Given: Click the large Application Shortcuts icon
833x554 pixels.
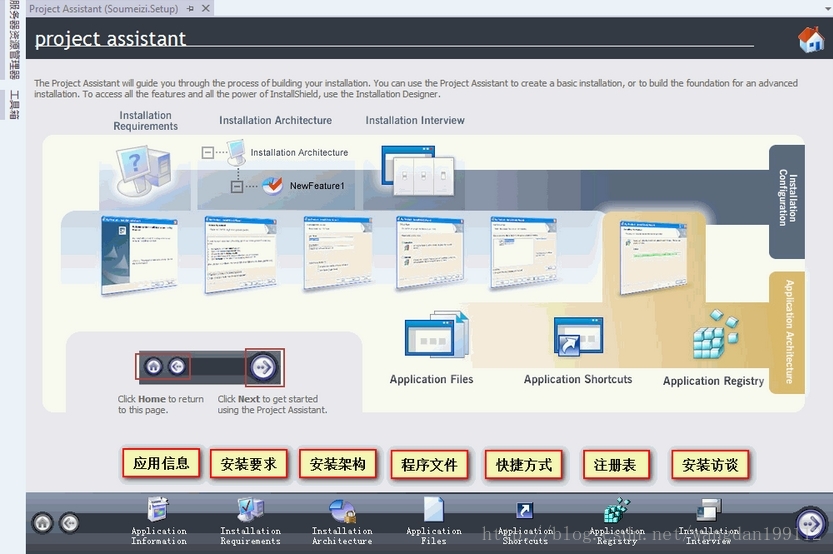Looking at the screenshot, I should (x=578, y=337).
